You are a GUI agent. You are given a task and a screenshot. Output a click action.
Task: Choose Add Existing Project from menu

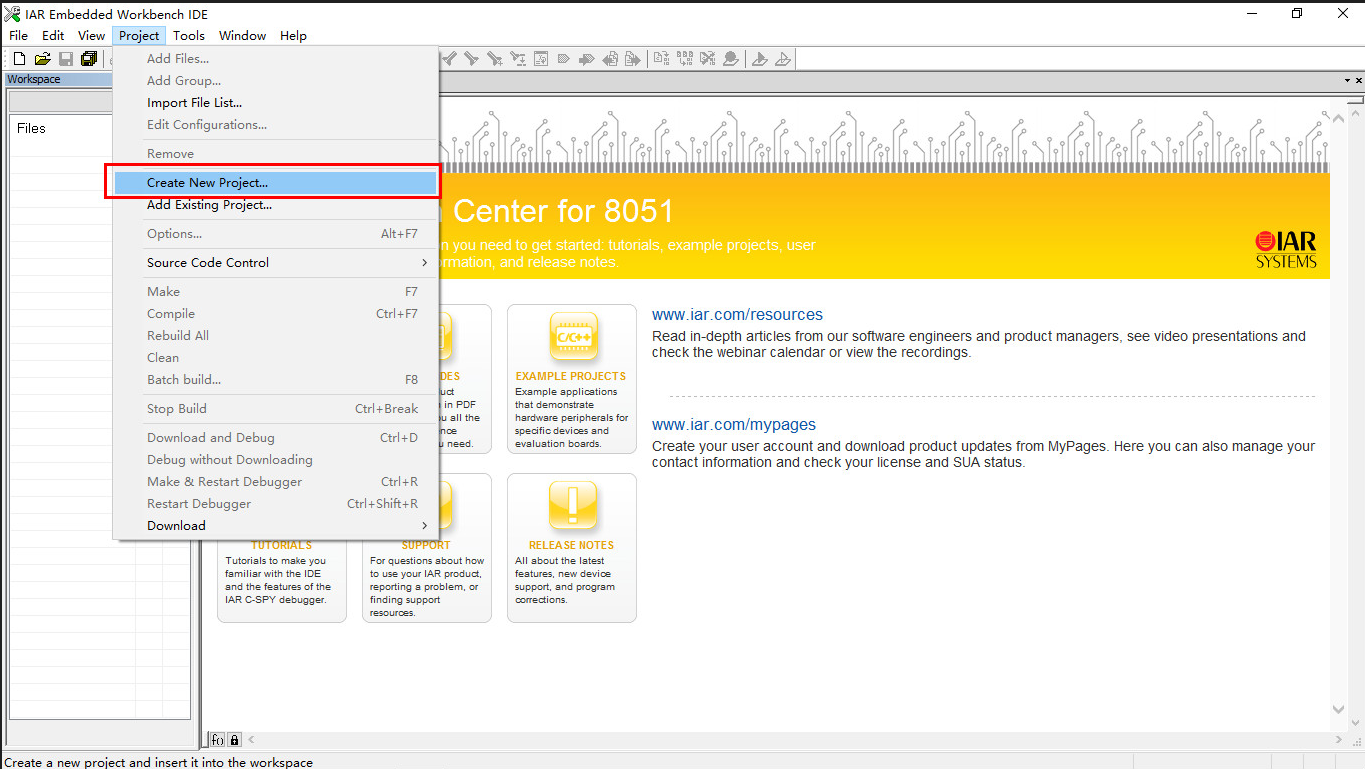pyautogui.click(x=209, y=205)
